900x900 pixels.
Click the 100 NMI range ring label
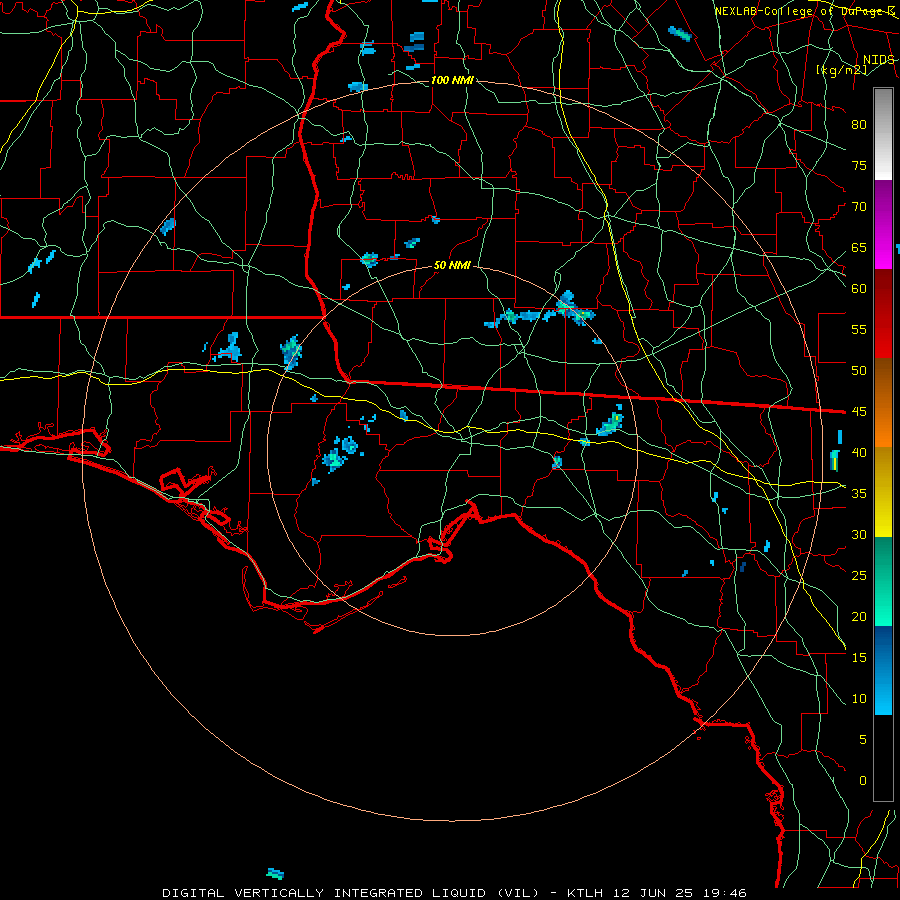click(x=452, y=80)
